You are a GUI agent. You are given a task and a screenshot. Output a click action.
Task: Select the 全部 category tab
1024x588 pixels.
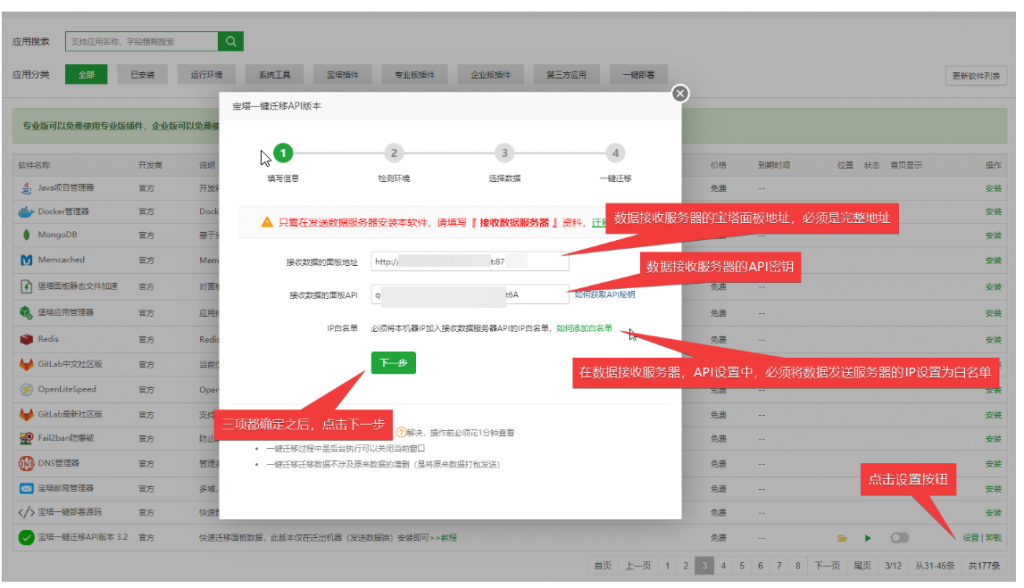click(86, 74)
